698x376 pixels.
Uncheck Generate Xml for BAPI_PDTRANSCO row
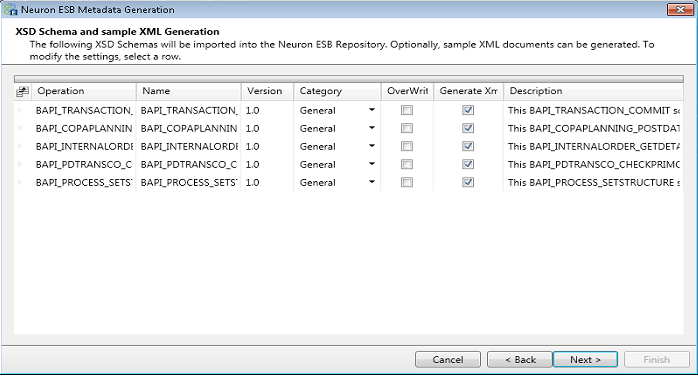(468, 164)
